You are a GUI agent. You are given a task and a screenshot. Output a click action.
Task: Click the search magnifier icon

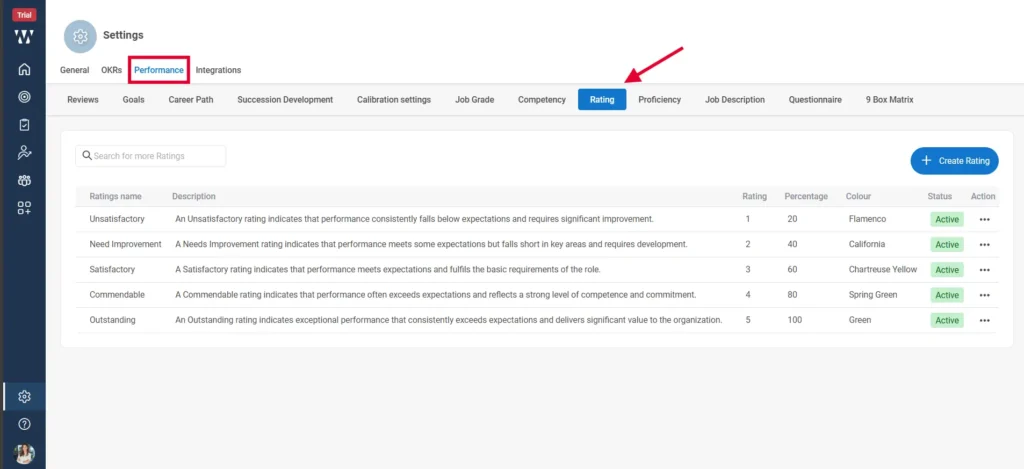point(87,156)
